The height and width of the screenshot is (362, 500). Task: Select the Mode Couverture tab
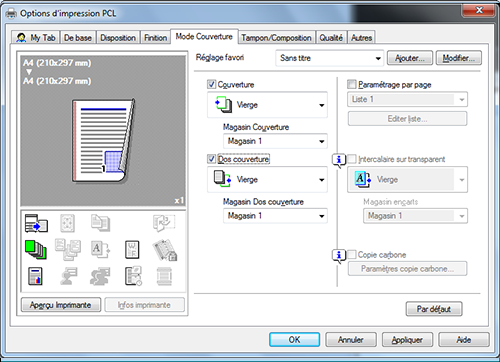point(204,36)
